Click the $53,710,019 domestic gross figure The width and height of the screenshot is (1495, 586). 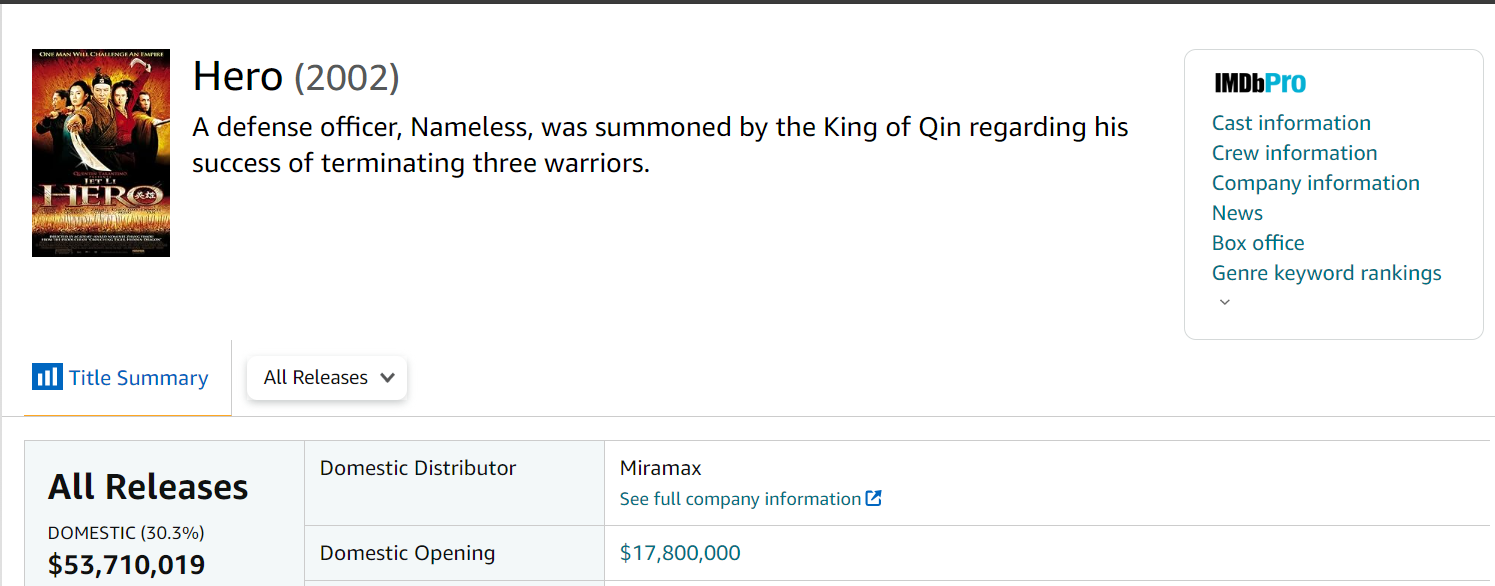tap(126, 565)
